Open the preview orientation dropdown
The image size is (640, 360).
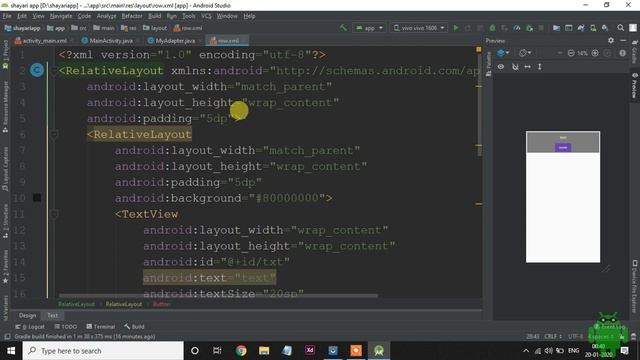[525, 53]
